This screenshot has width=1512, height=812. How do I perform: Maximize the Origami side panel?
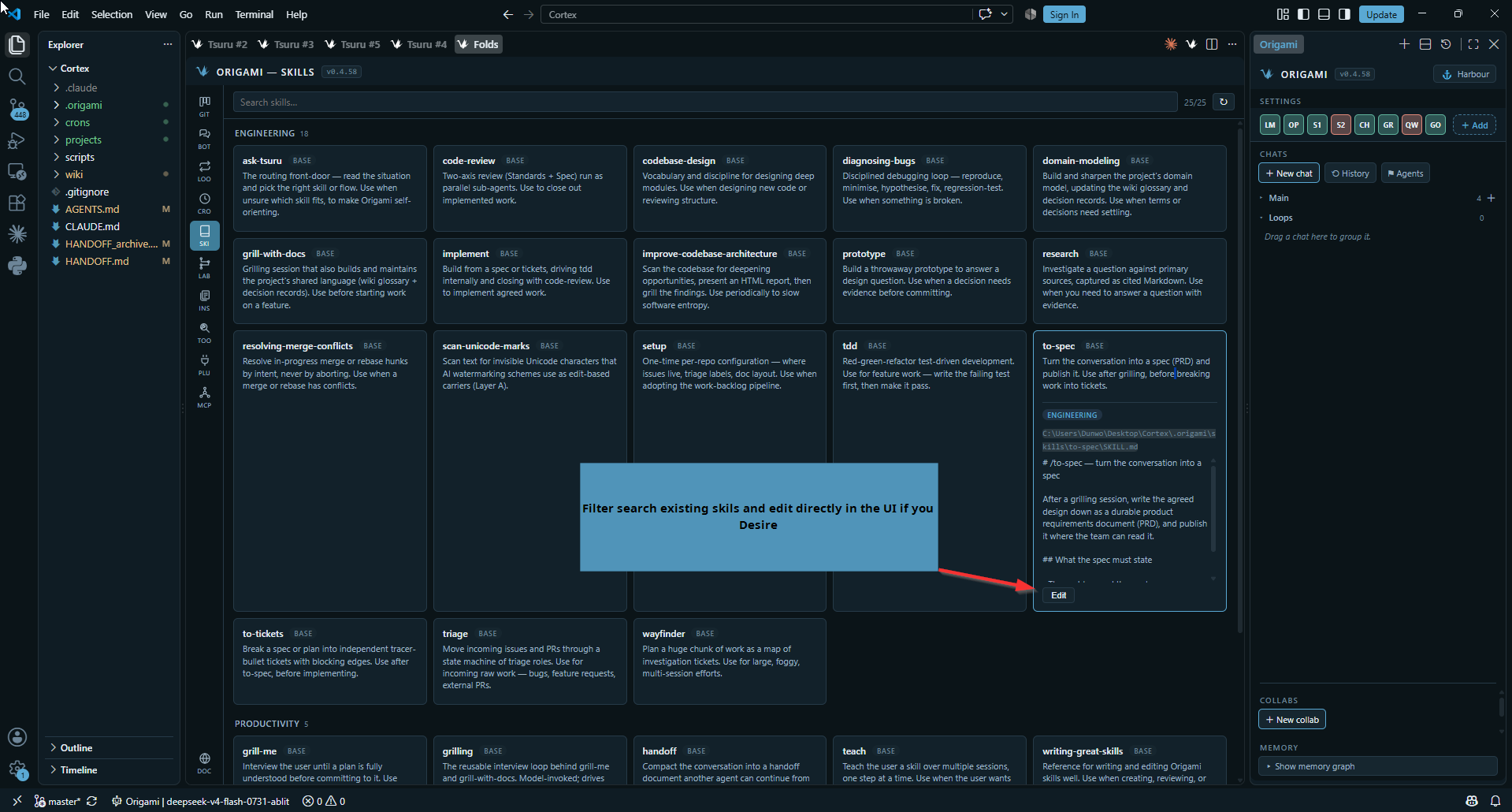coord(1473,44)
